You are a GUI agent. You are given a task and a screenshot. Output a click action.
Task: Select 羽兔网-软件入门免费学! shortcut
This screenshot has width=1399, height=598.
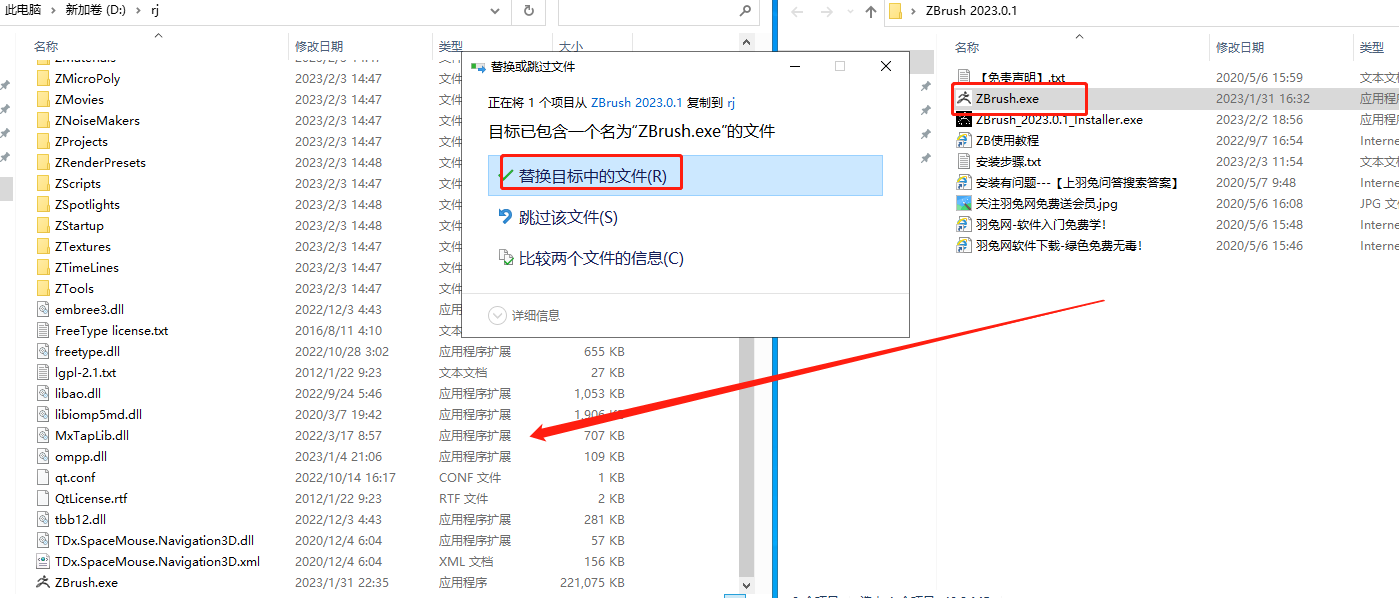pyautogui.click(x=1041, y=224)
